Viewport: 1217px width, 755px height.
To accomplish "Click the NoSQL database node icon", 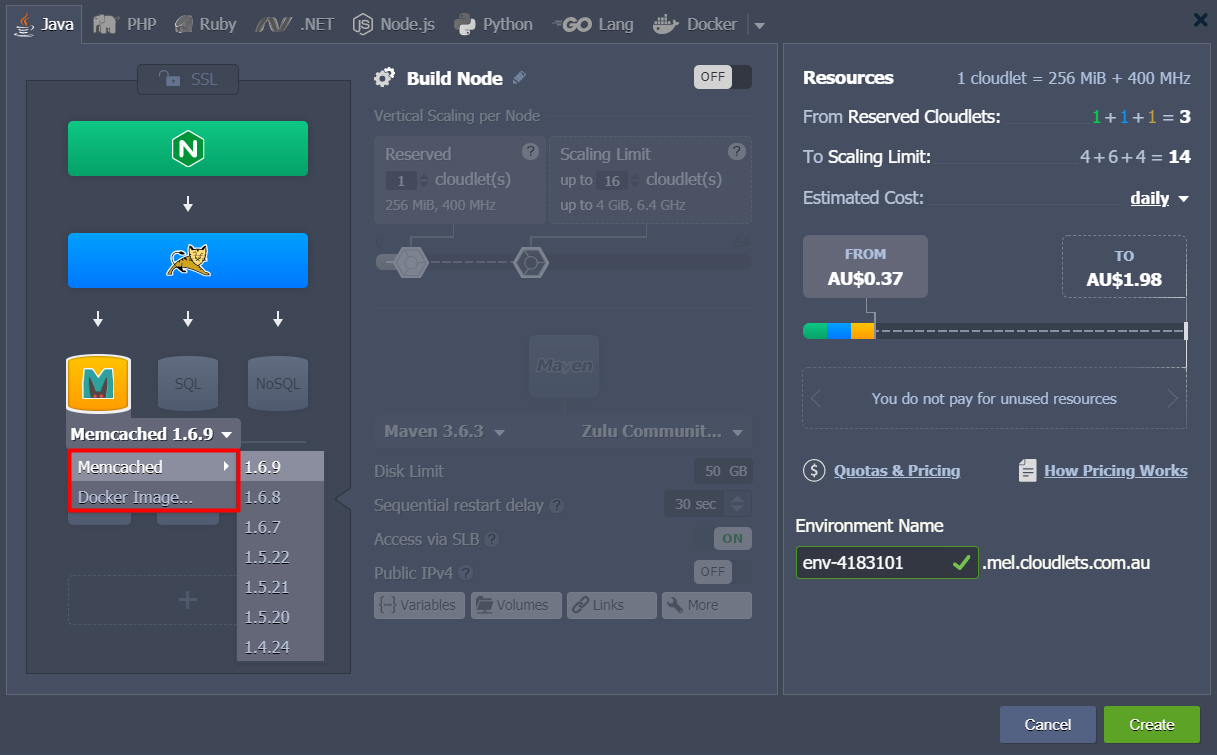I will [x=278, y=383].
